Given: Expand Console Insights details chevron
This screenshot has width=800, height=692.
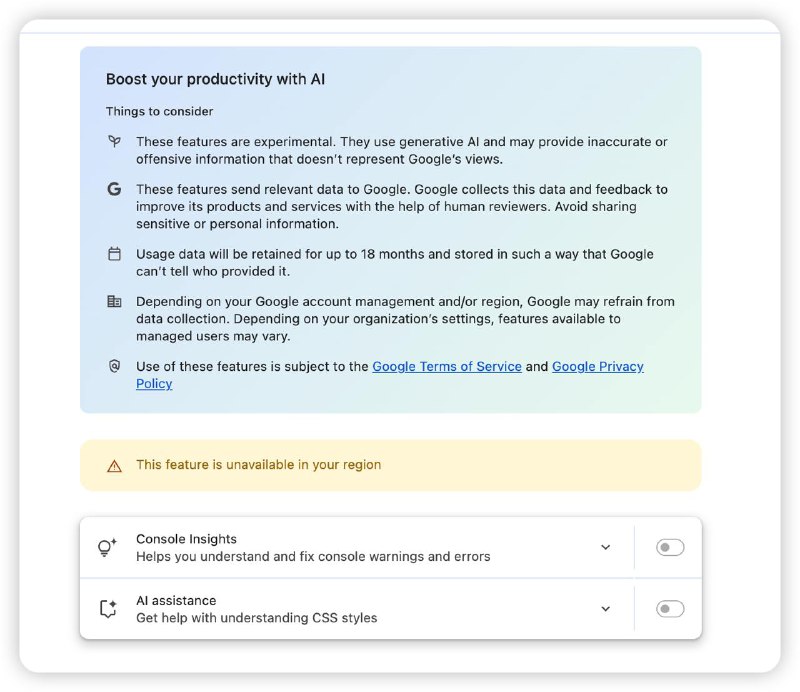Looking at the screenshot, I should click(606, 547).
